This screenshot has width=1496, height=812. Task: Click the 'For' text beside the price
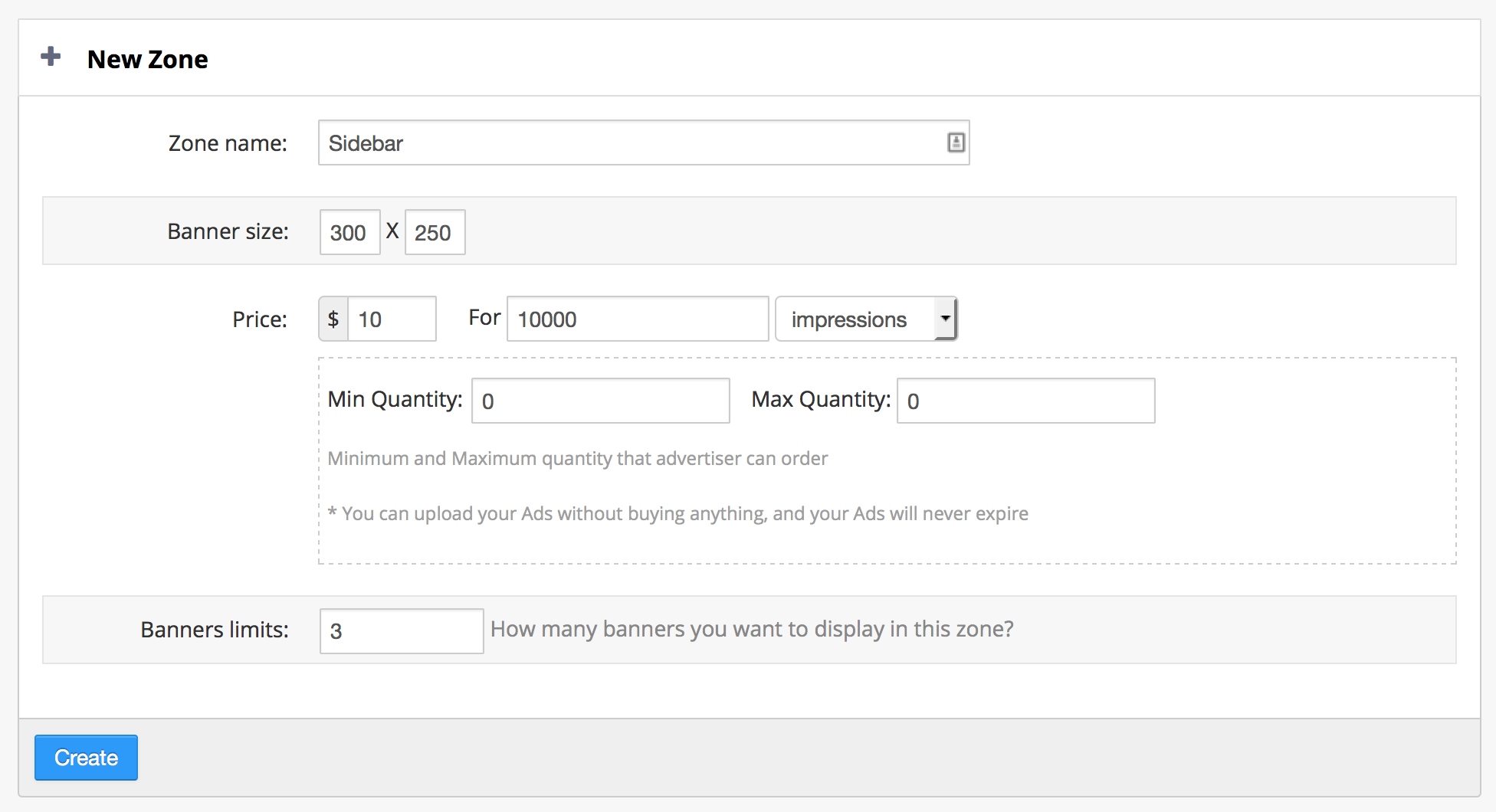pyautogui.click(x=484, y=317)
